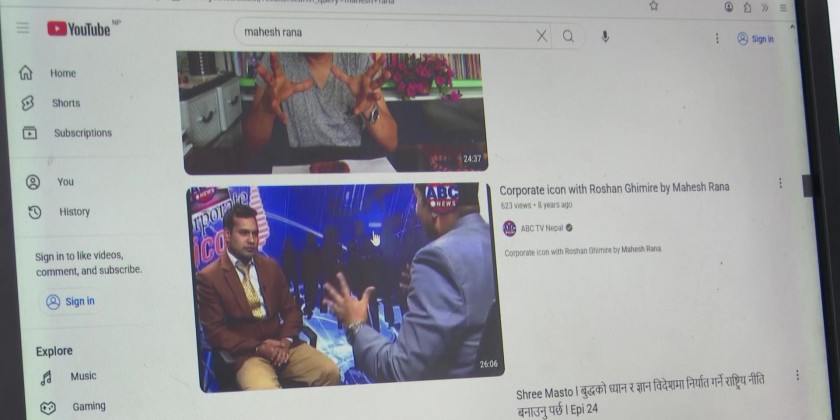Open more options for Corporate icon video
The width and height of the screenshot is (840, 420).
tap(780, 184)
